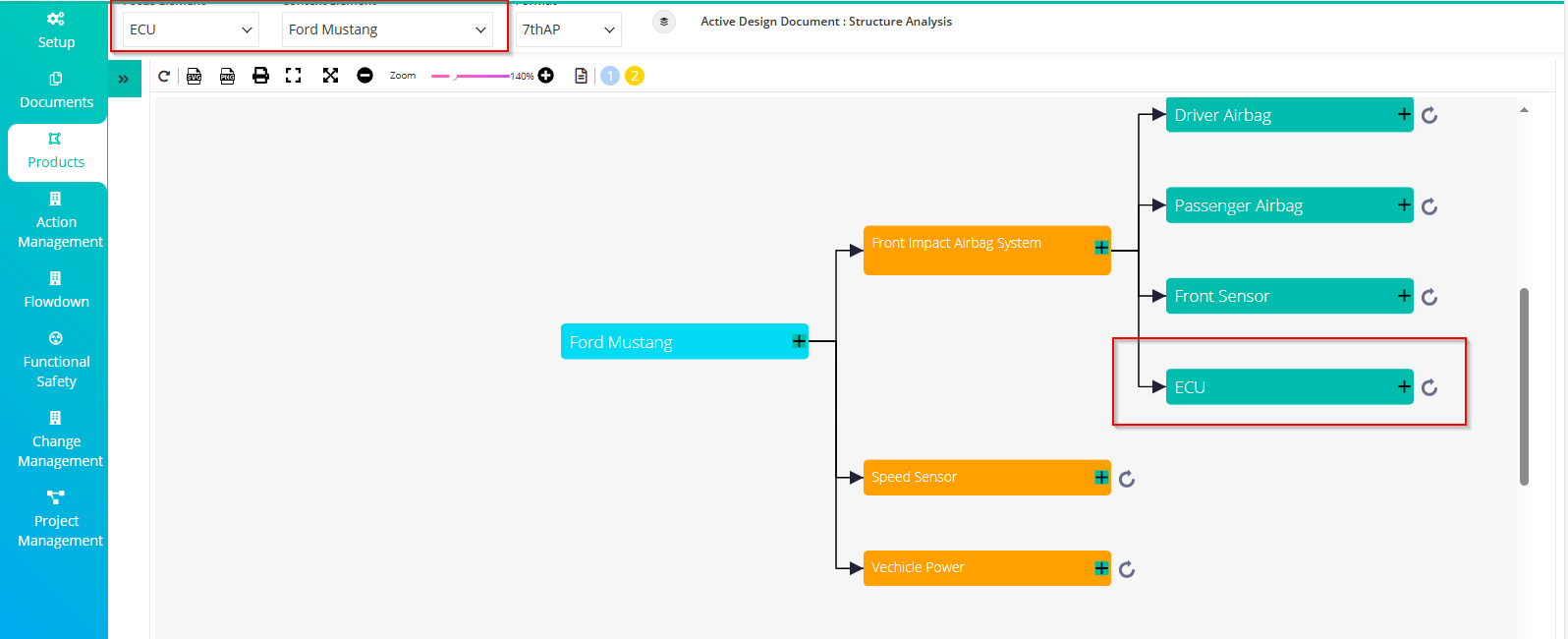Click the zoom slider track
This screenshot has height=639, width=1568.
tap(471, 76)
